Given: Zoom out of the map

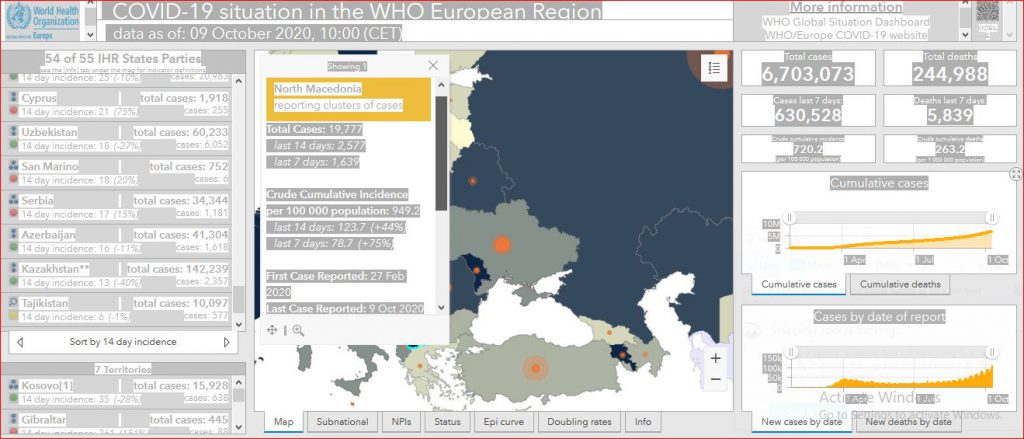Looking at the screenshot, I should coord(716,379).
